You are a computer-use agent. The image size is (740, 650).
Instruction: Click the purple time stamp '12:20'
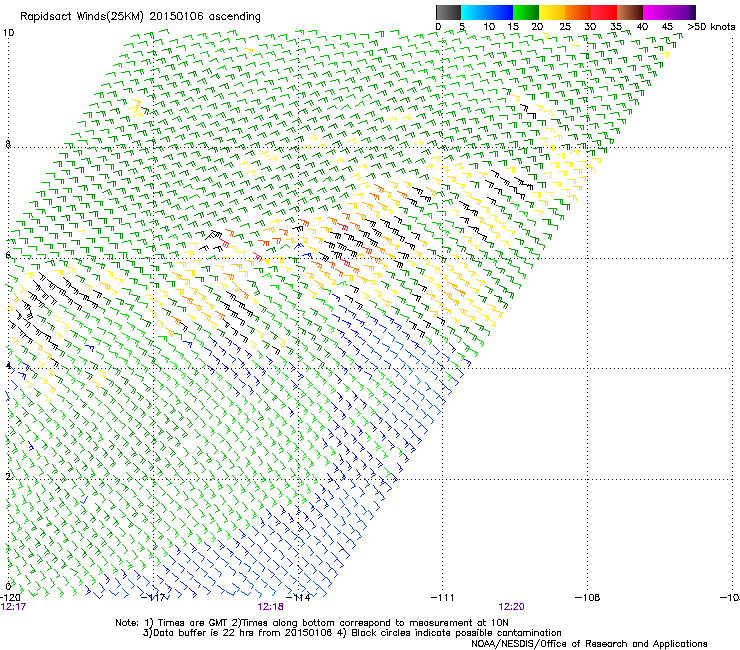[512, 607]
